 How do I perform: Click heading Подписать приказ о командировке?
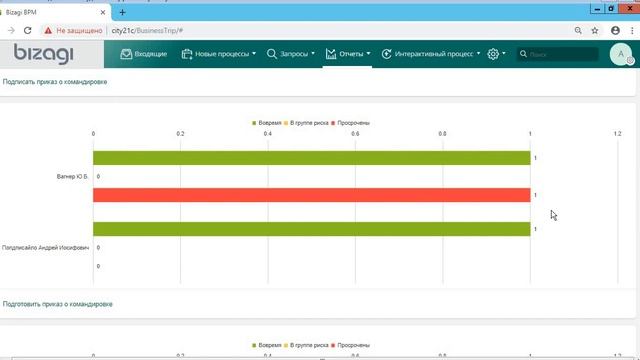(x=55, y=82)
